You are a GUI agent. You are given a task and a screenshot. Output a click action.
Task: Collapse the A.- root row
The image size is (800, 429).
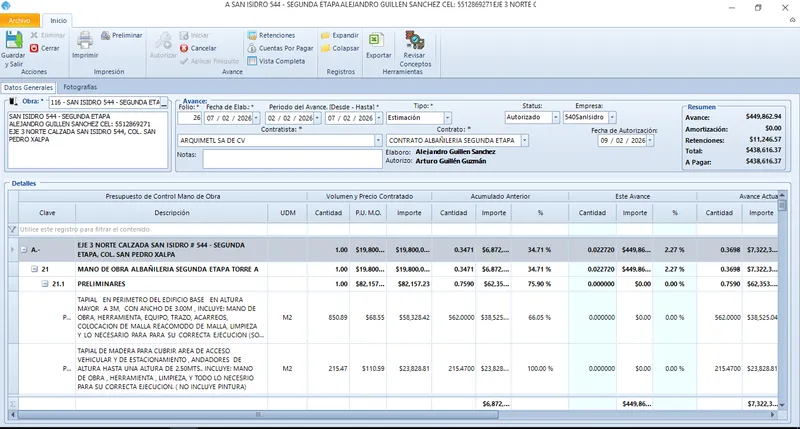[23, 249]
